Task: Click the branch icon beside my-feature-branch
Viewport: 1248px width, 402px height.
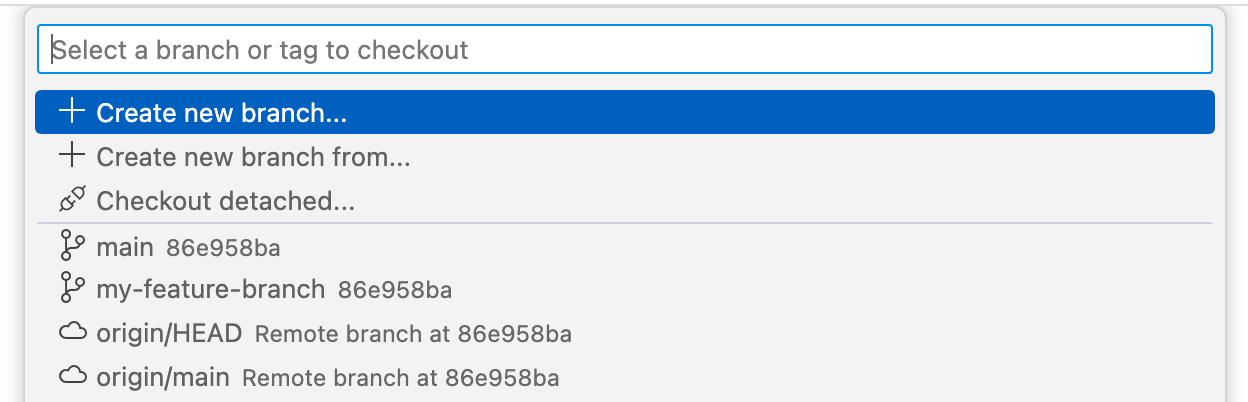Action: coord(71,290)
